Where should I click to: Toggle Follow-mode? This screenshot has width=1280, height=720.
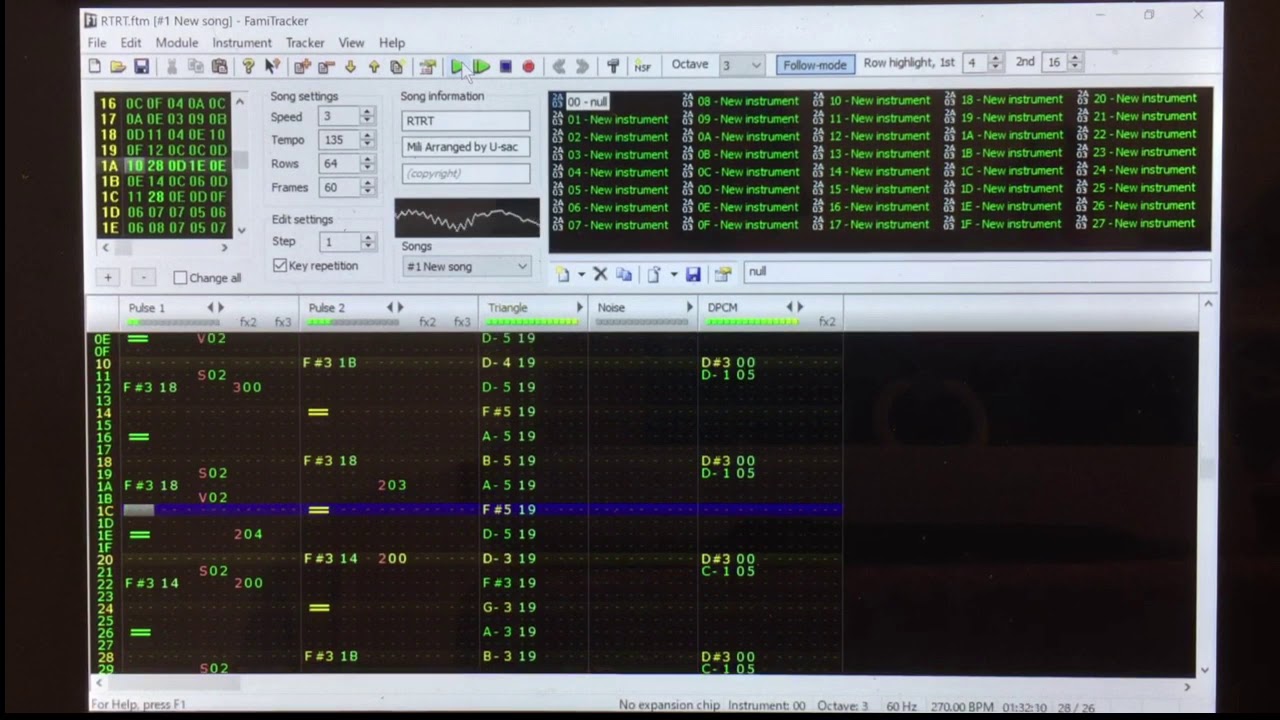[814, 65]
